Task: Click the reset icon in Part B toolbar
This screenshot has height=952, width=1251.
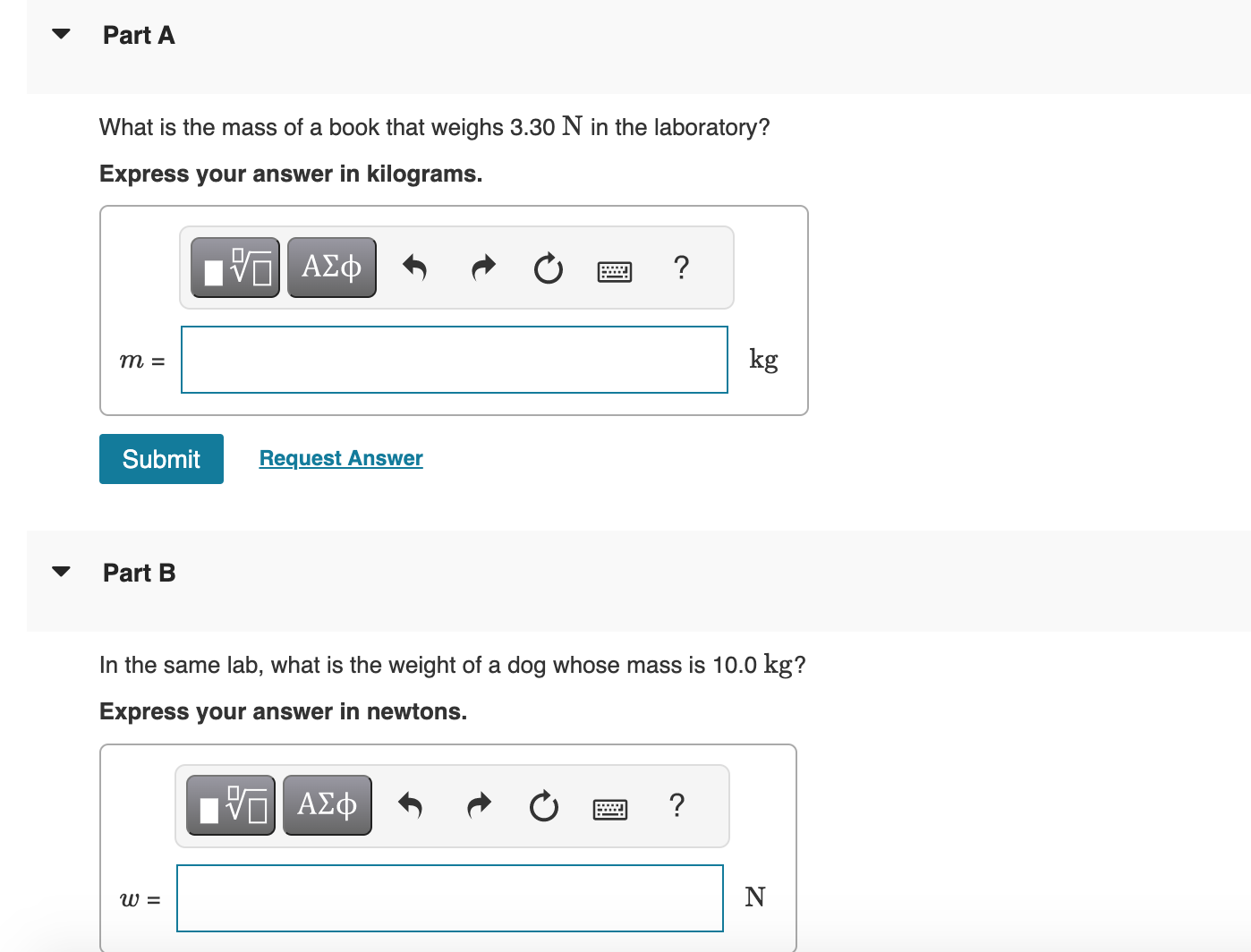Action: tap(544, 806)
